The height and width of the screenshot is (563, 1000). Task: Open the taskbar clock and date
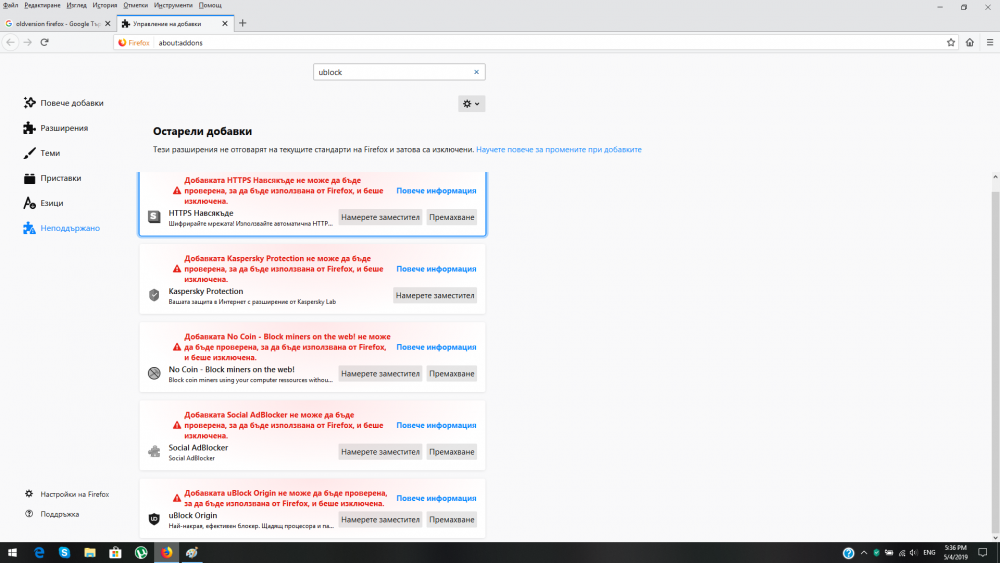tap(955, 552)
